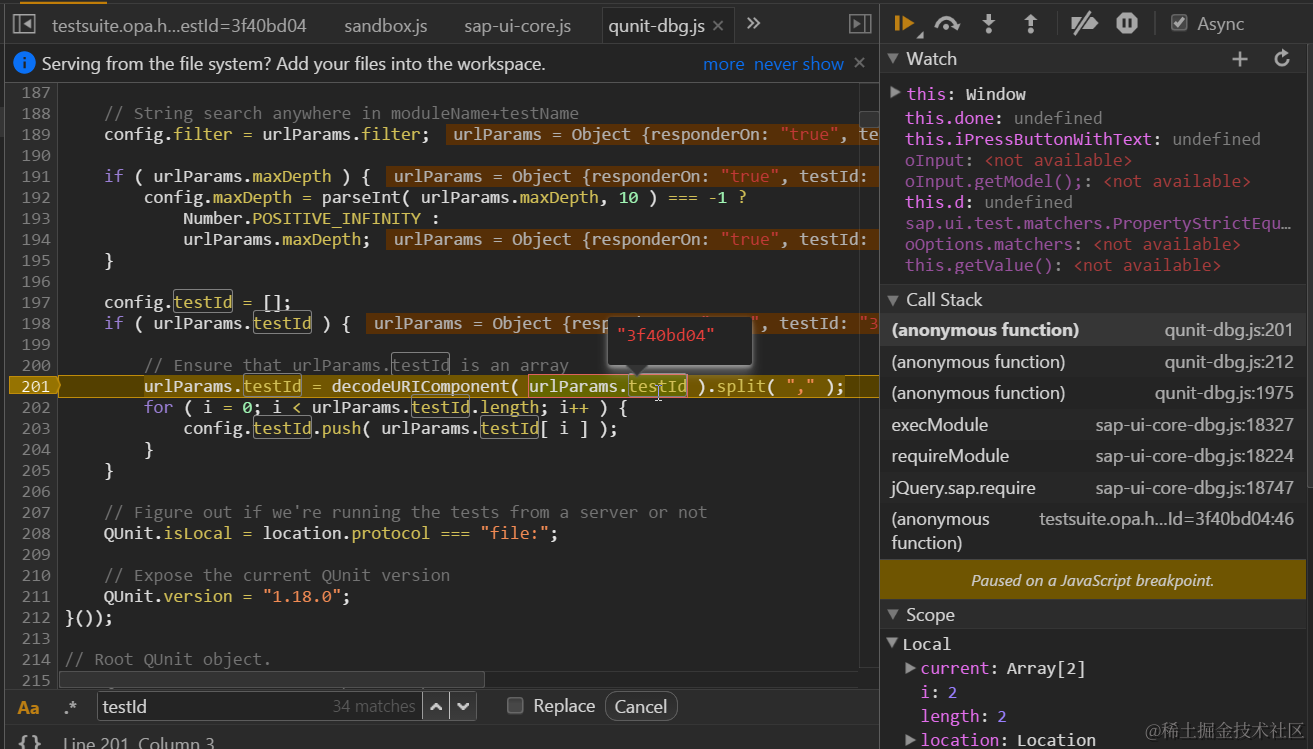Click the 'never show' link

(799, 64)
